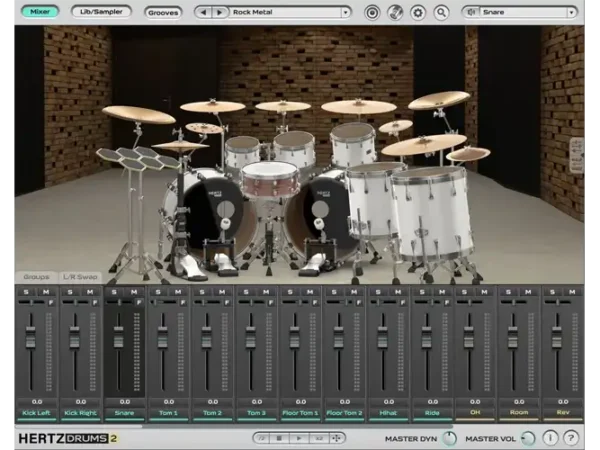Screen dimensions: 600x450
Task: Open the Rock Metal preset dropdown arrow
Action: coord(346,12)
